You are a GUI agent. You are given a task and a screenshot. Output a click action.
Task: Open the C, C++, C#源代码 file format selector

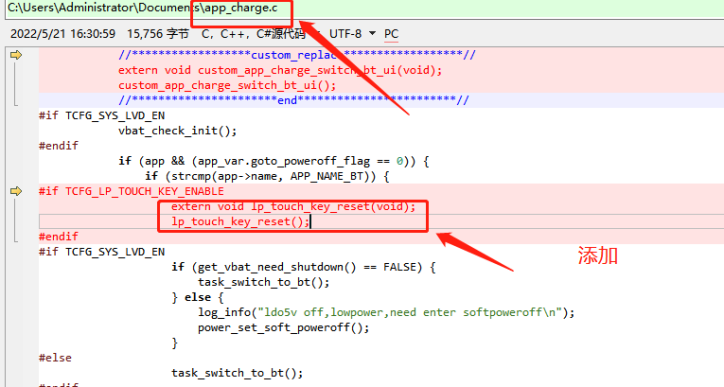(253, 34)
